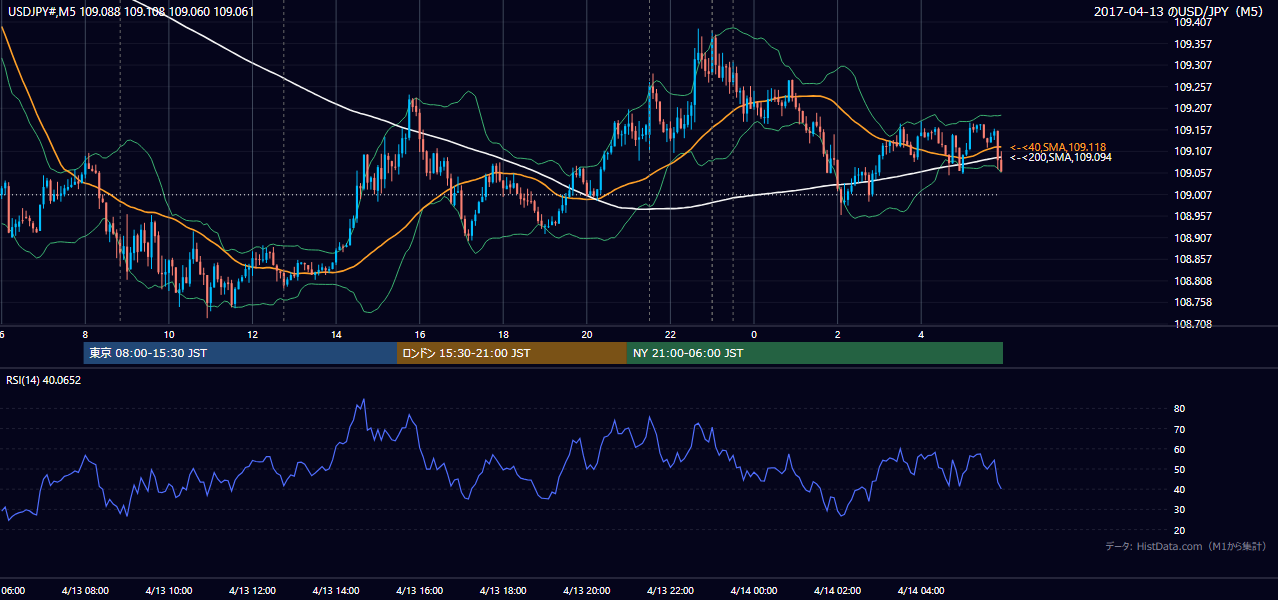
Task: Click hour tick 10 under the price chart
Action: (x=169, y=334)
